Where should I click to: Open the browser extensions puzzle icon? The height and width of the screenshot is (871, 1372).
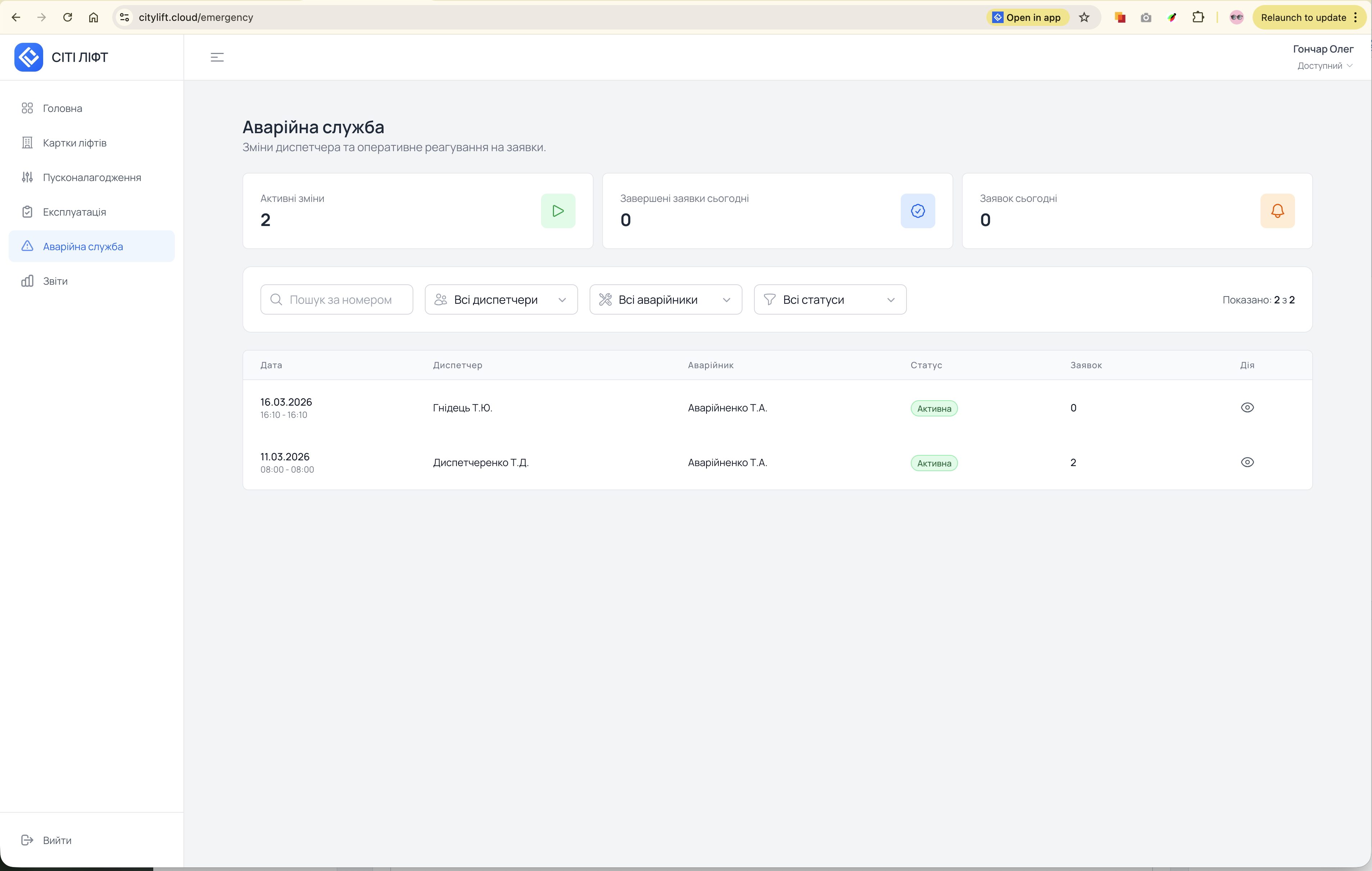click(x=1198, y=18)
